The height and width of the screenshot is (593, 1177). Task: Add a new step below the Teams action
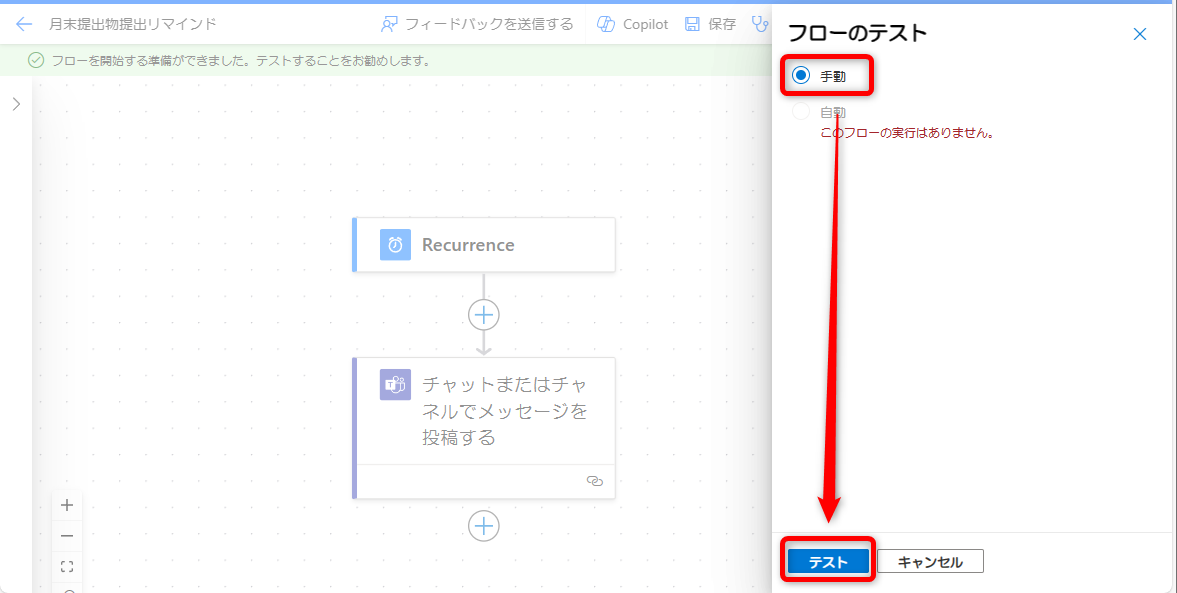coord(484,525)
